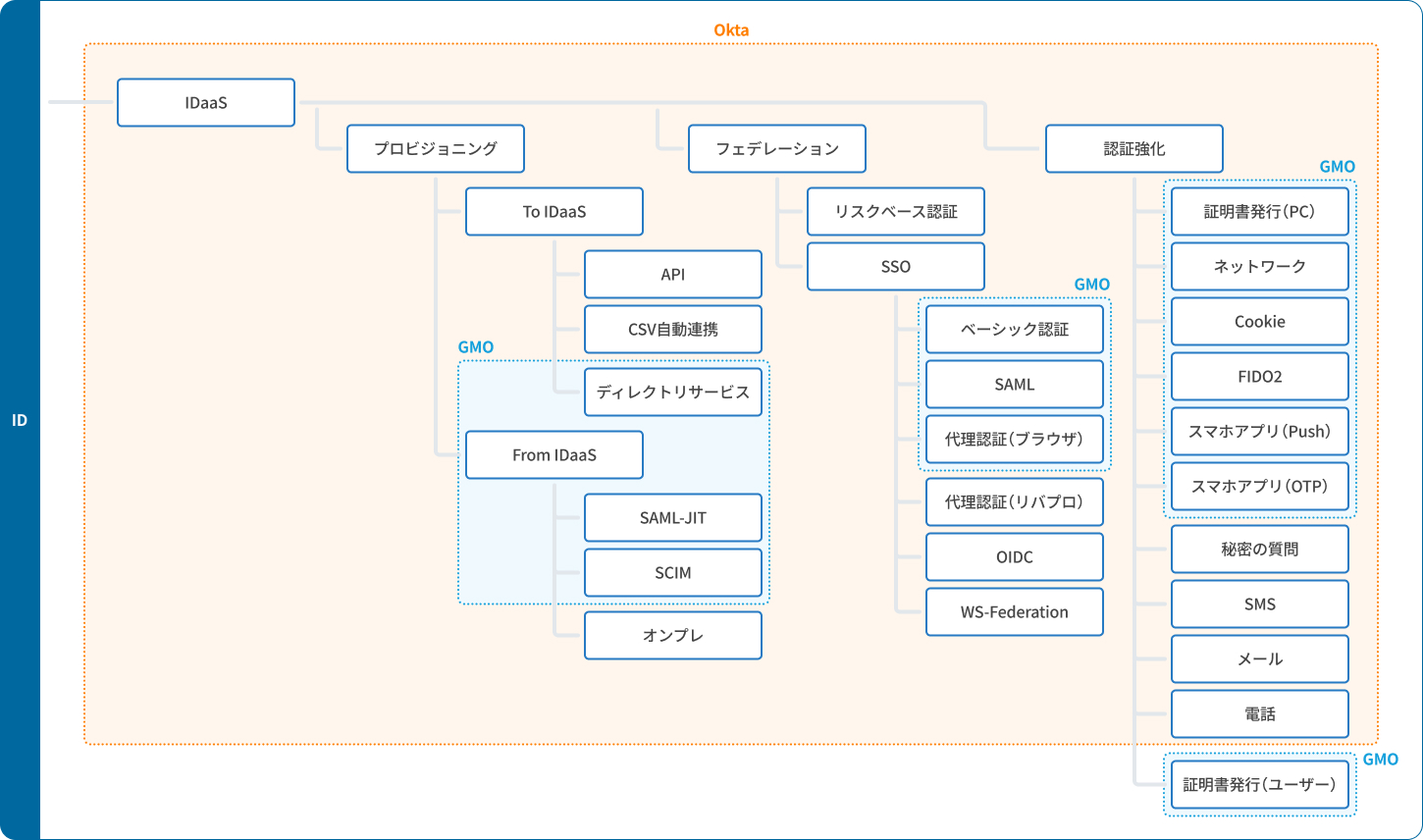Viewport: 1423px width, 840px height.
Task: Click the root "IDaaS" box
Action: (x=206, y=103)
